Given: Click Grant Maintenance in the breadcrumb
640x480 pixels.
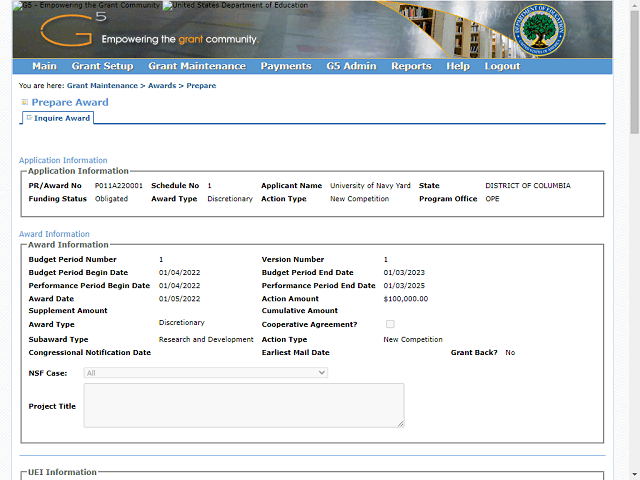Looking at the screenshot, I should point(102,86).
